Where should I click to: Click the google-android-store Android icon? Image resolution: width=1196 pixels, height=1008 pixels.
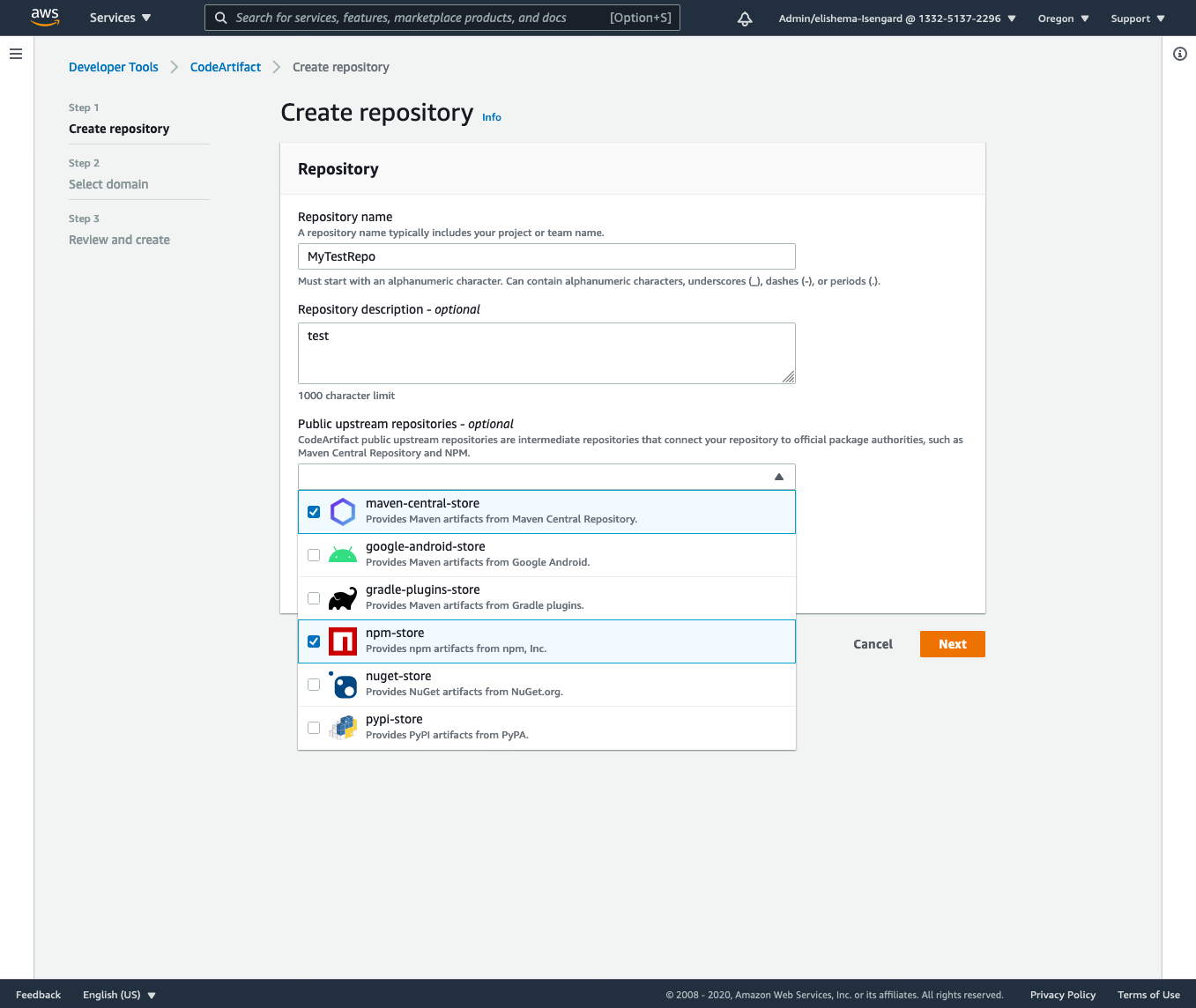(343, 555)
